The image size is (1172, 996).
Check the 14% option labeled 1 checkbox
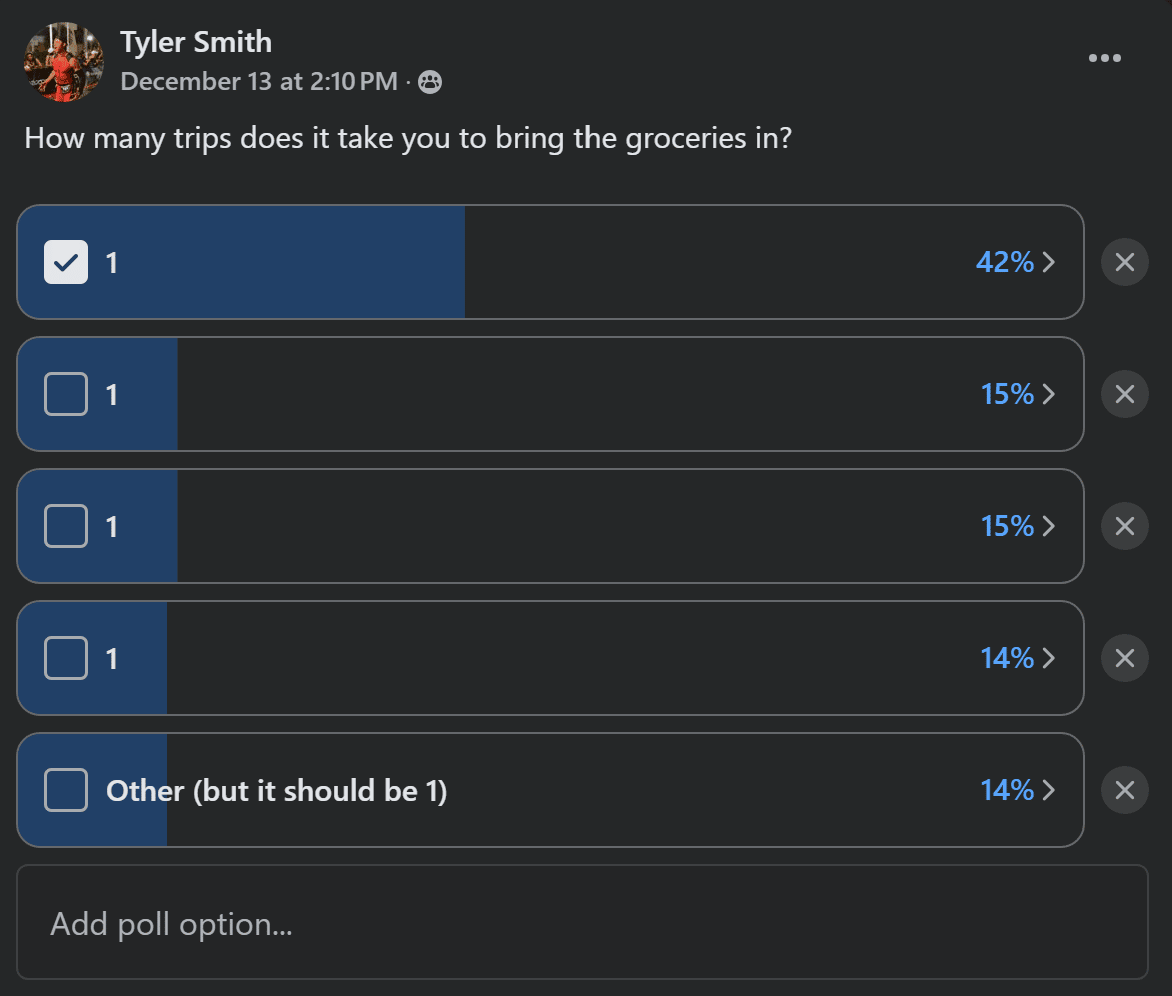(x=66, y=658)
